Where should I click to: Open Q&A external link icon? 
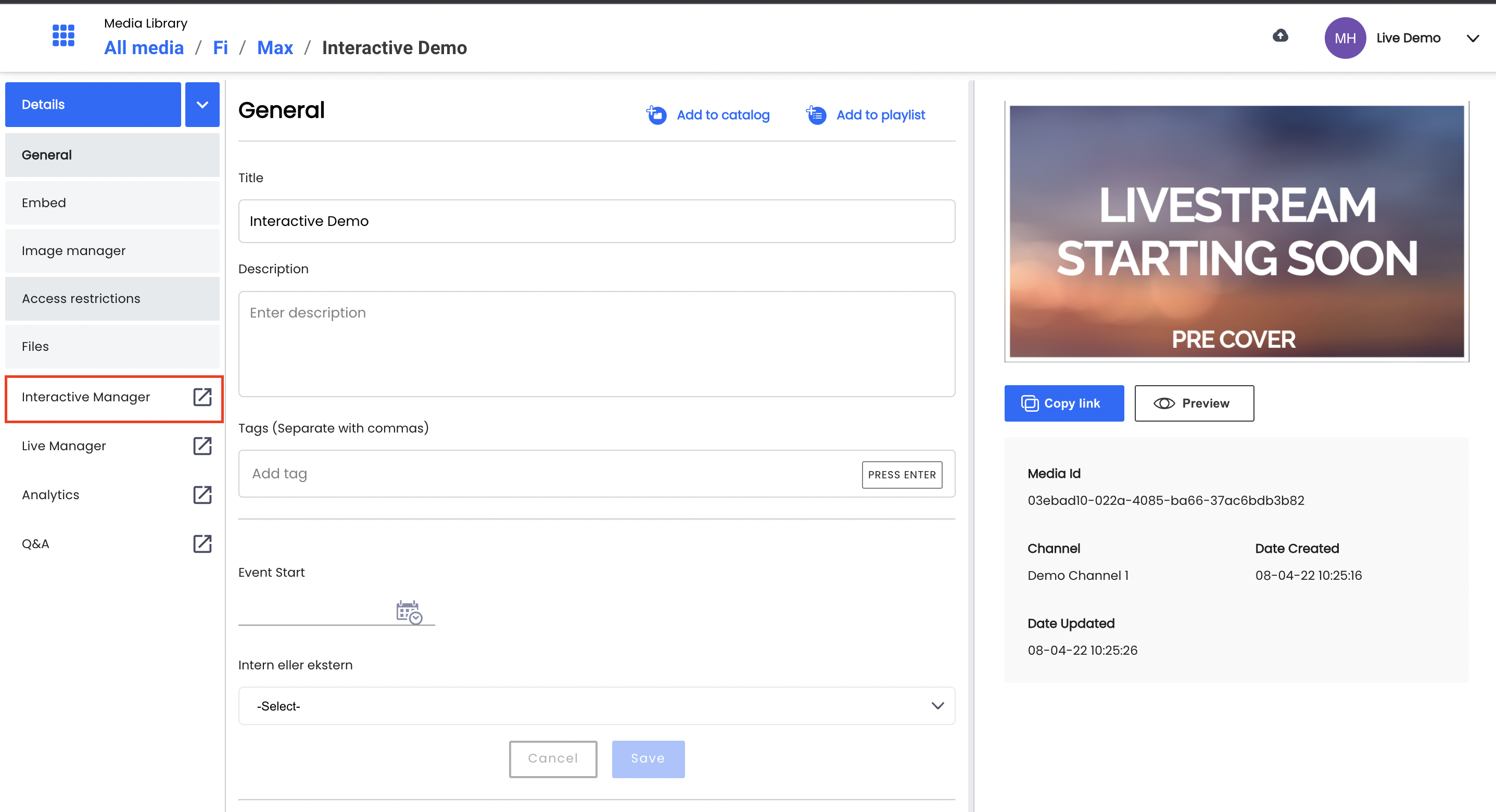pyautogui.click(x=202, y=544)
